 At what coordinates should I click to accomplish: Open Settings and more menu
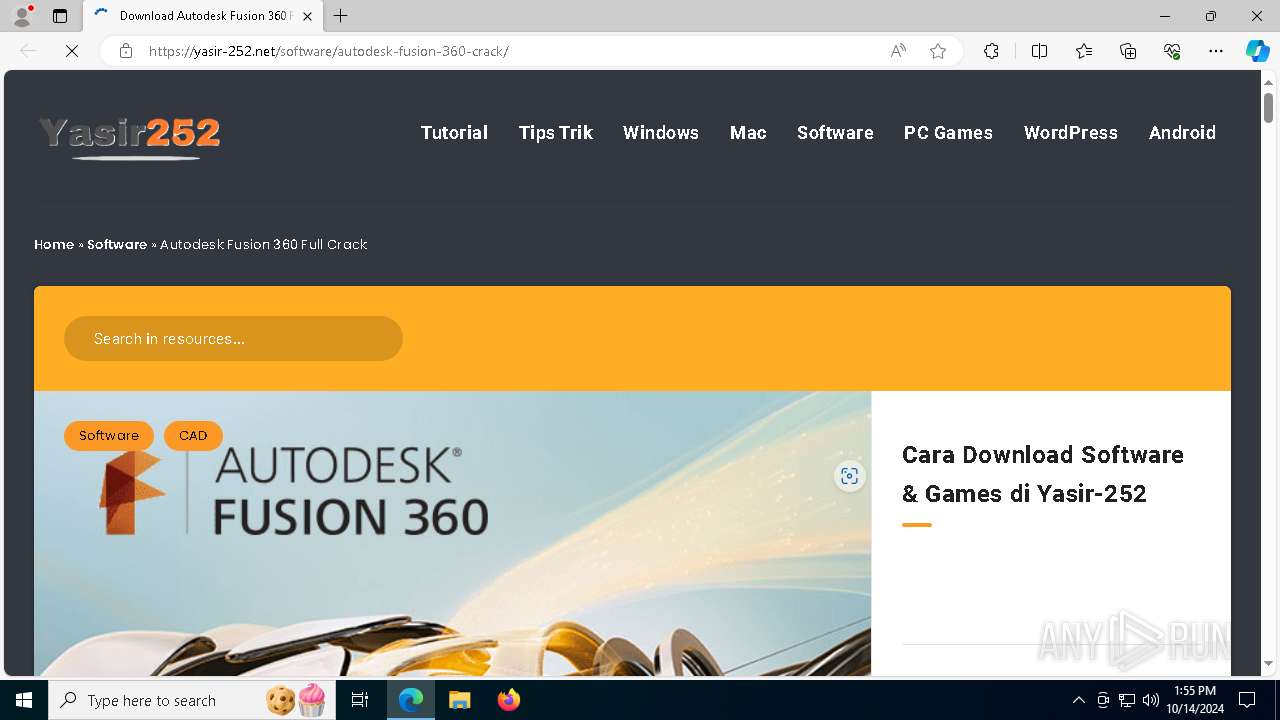tap(1216, 51)
